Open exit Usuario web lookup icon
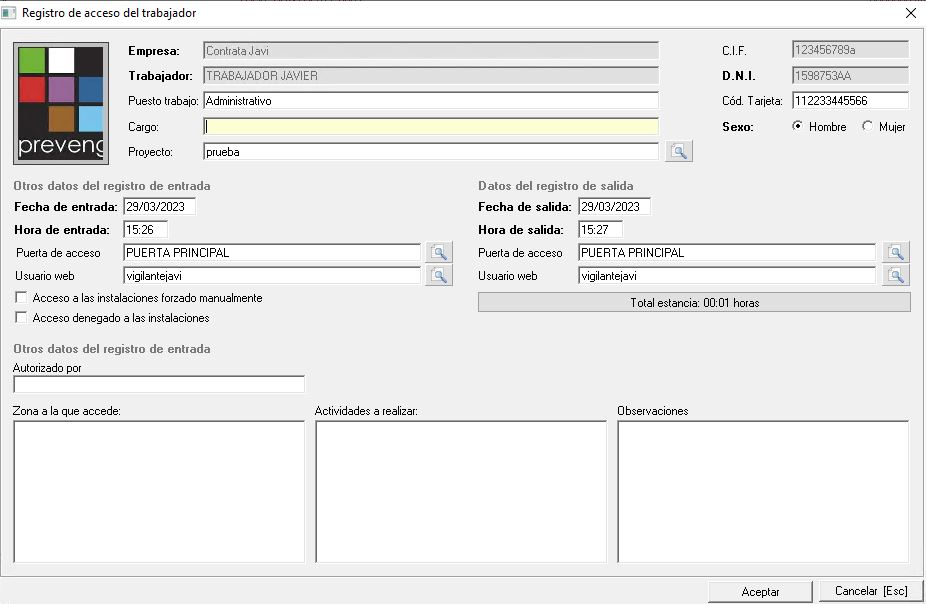Image resolution: width=926 pixels, height=604 pixels. [x=896, y=276]
